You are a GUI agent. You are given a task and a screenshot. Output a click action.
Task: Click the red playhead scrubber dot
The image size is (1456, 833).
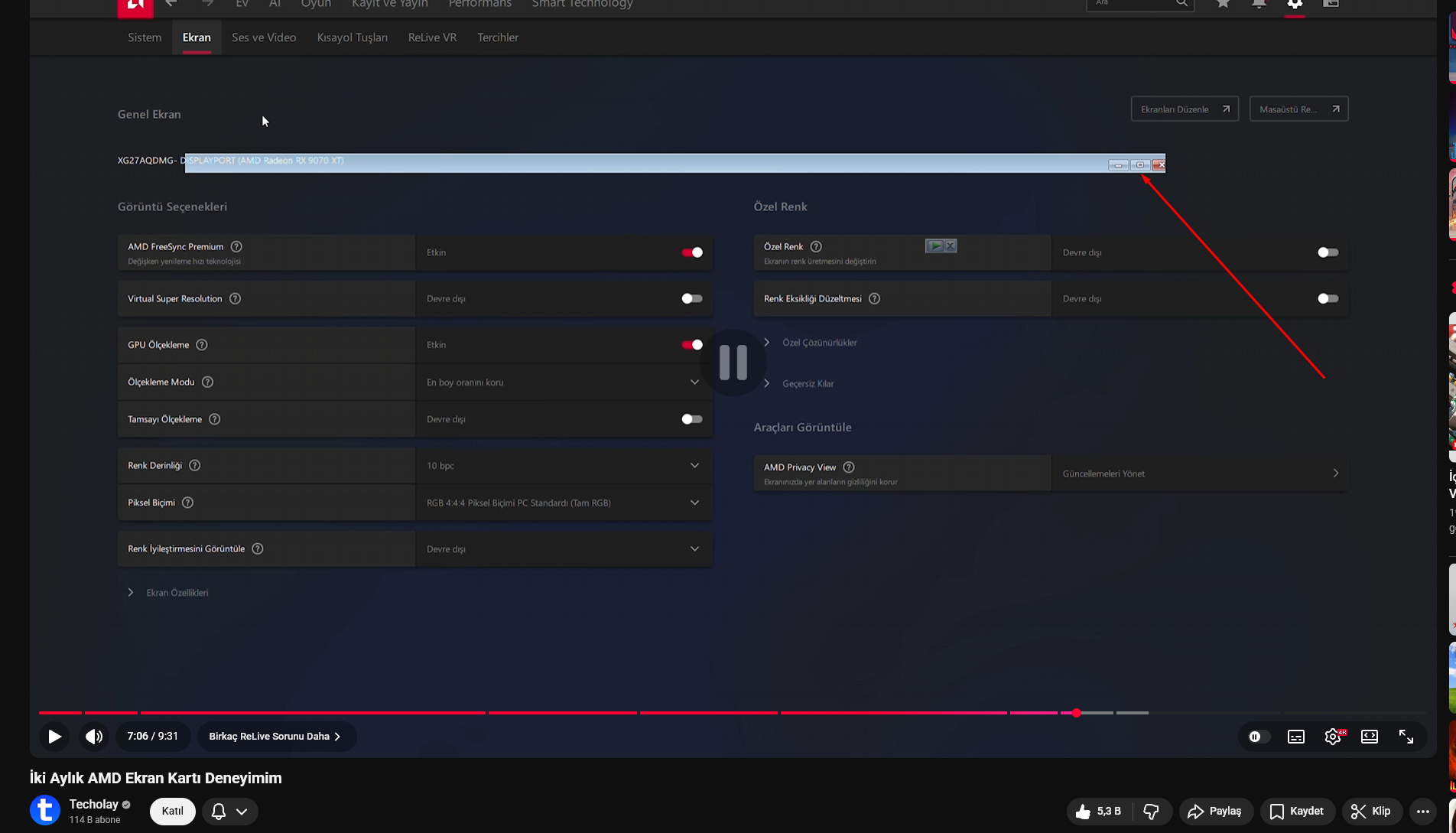1076,713
